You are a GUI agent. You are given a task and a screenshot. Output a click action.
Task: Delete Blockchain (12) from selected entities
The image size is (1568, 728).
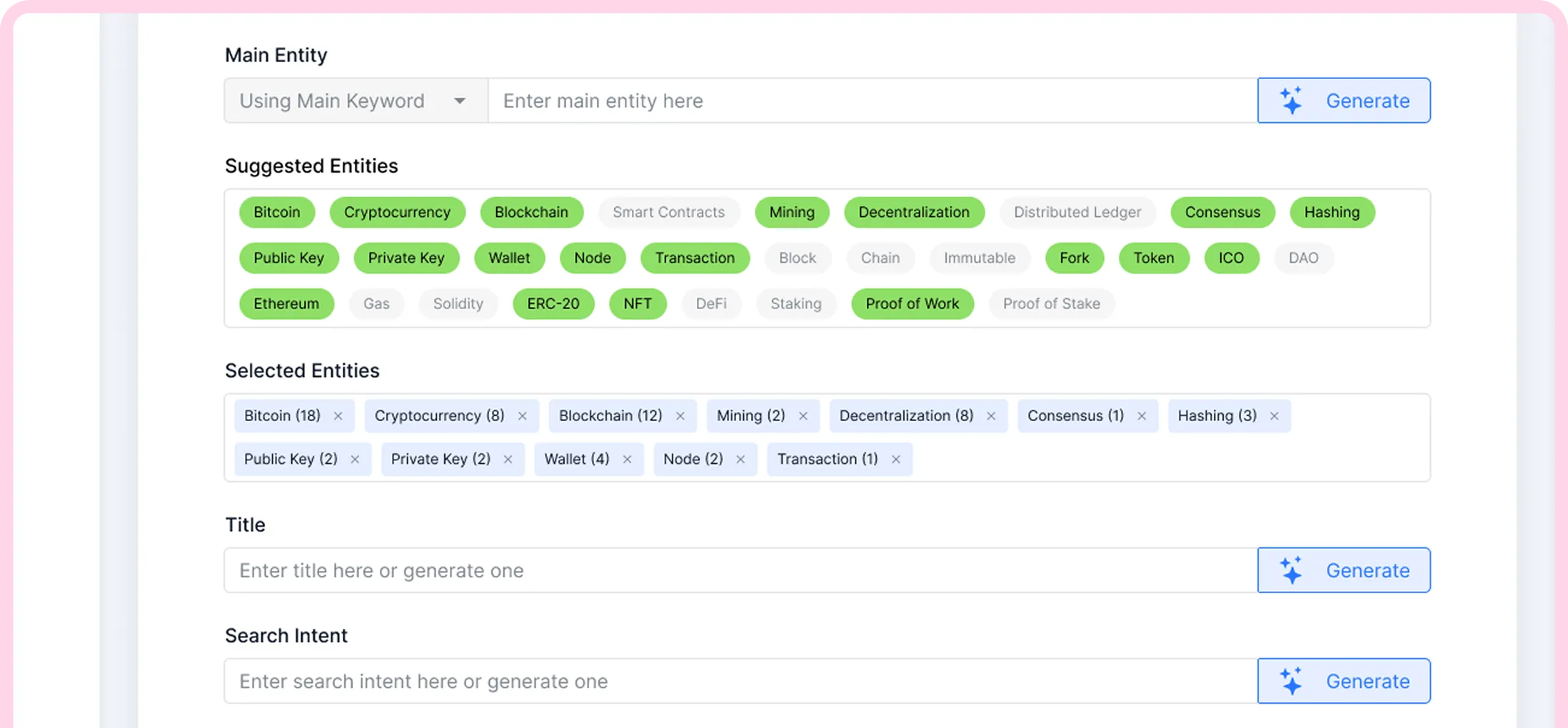[680, 416]
